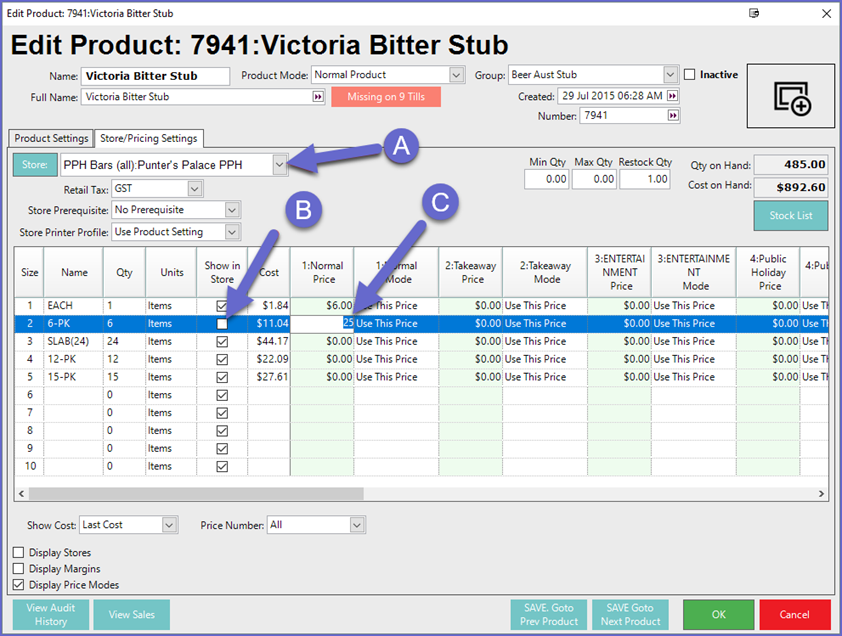Open the Price Number dropdown
The image size is (842, 636).
pos(357,525)
